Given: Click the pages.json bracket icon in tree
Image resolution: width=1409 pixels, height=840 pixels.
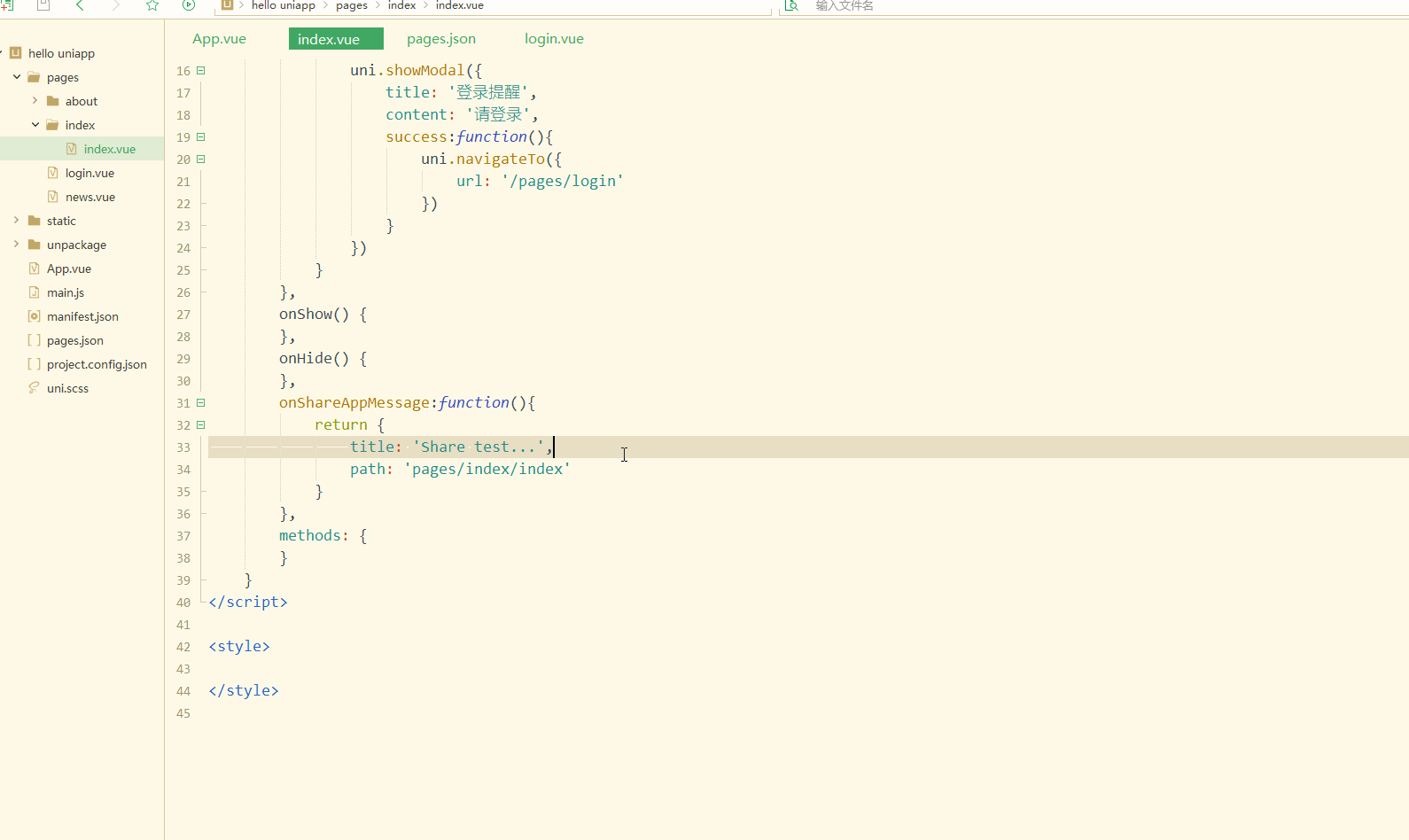Looking at the screenshot, I should (35, 340).
